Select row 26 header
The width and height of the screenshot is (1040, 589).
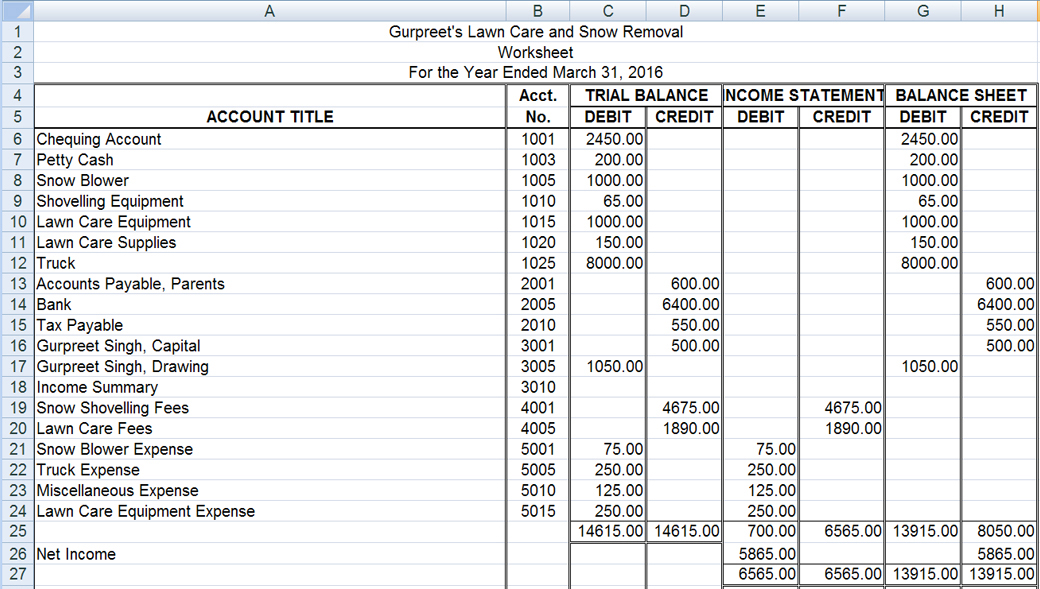pos(16,553)
